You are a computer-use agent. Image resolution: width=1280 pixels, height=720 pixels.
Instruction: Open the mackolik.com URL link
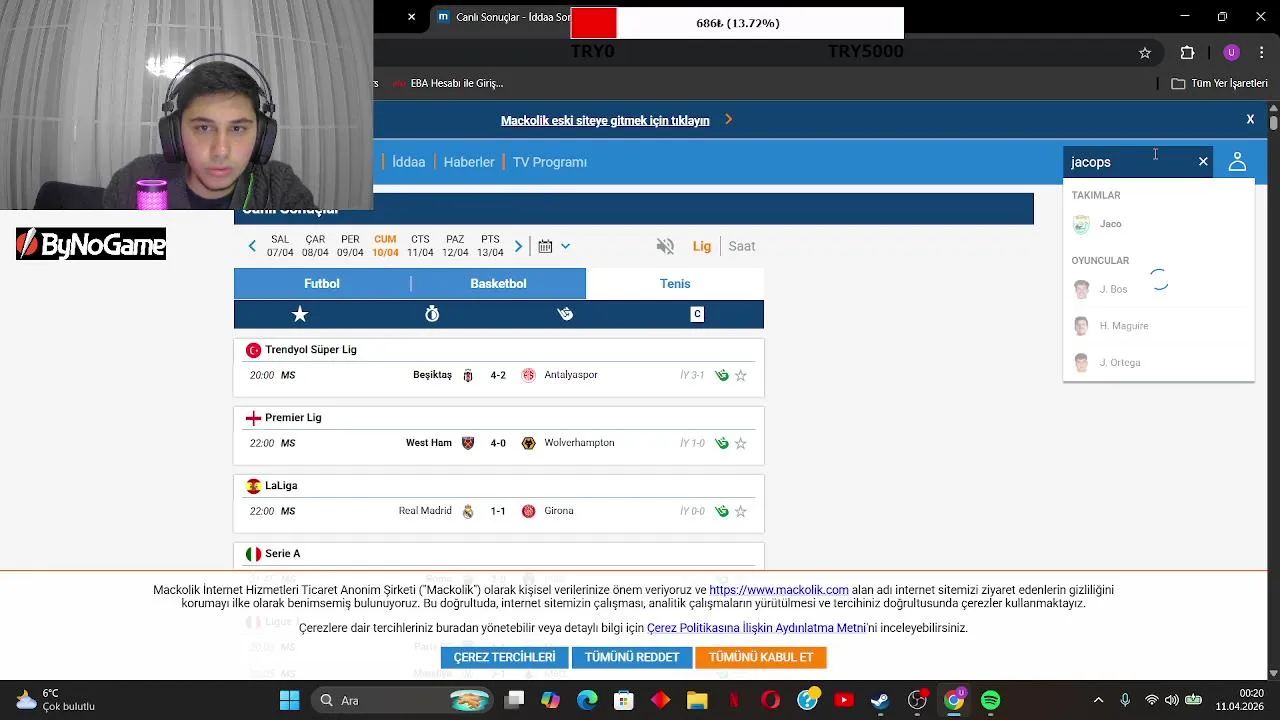pyautogui.click(x=779, y=590)
